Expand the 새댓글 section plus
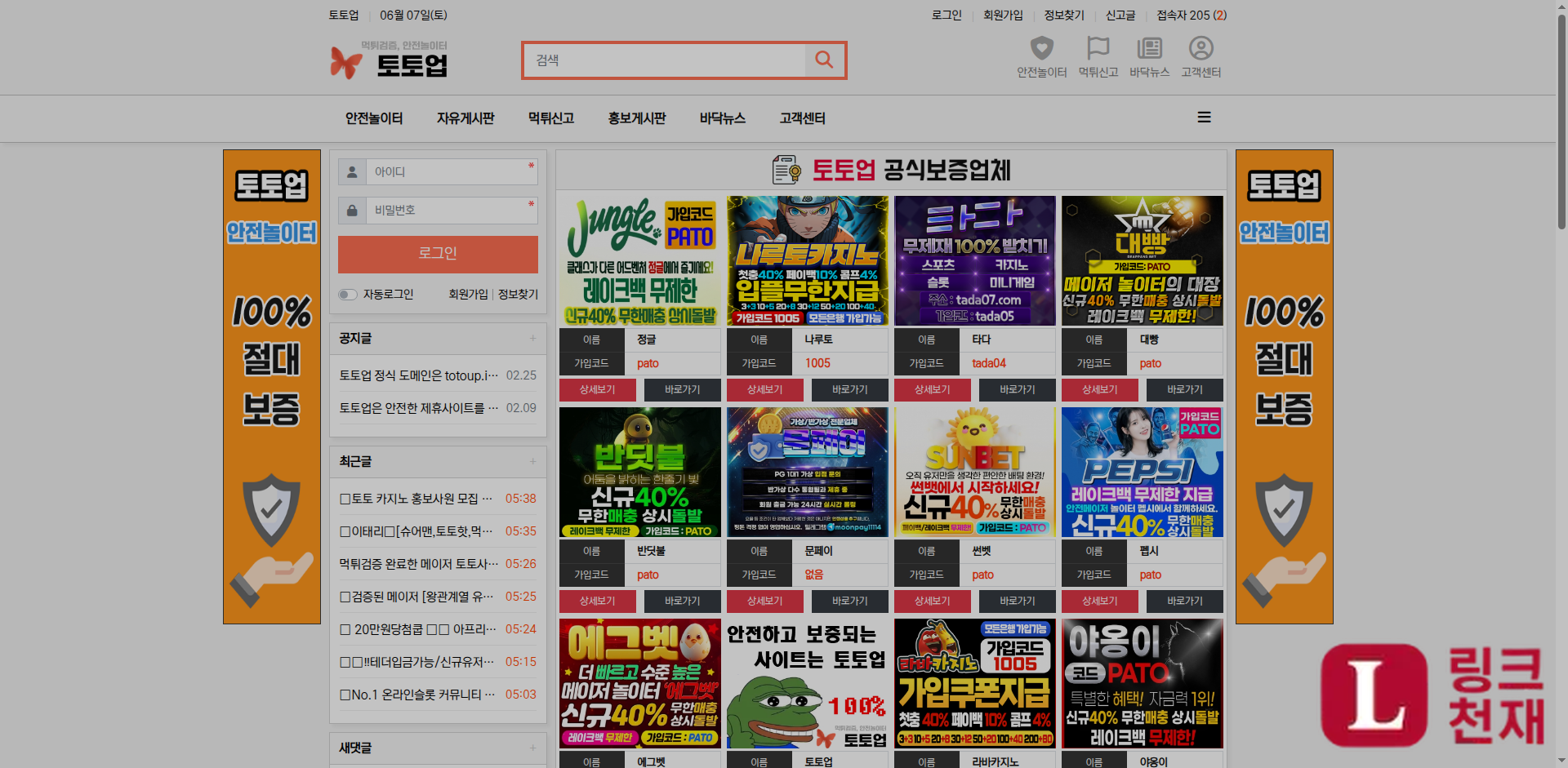1568x768 pixels. point(532,748)
